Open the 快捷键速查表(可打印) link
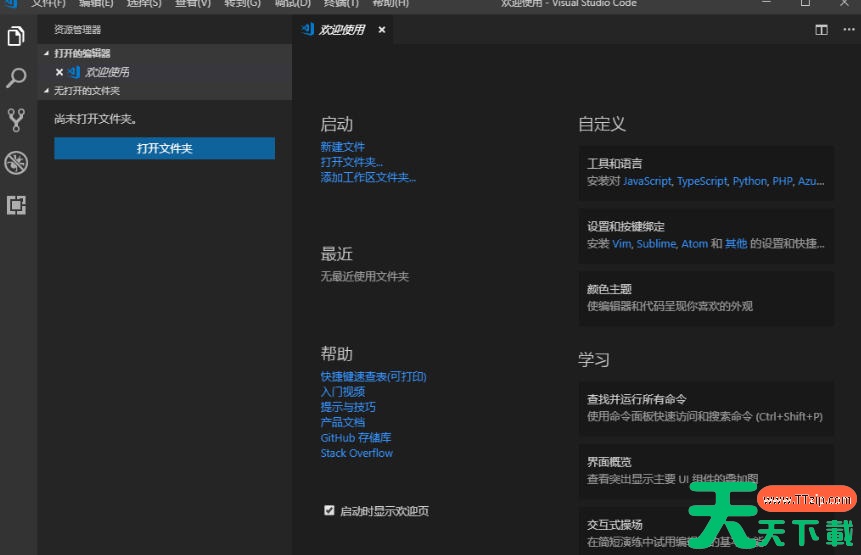Viewport: 861px width, 555px height. (373, 377)
